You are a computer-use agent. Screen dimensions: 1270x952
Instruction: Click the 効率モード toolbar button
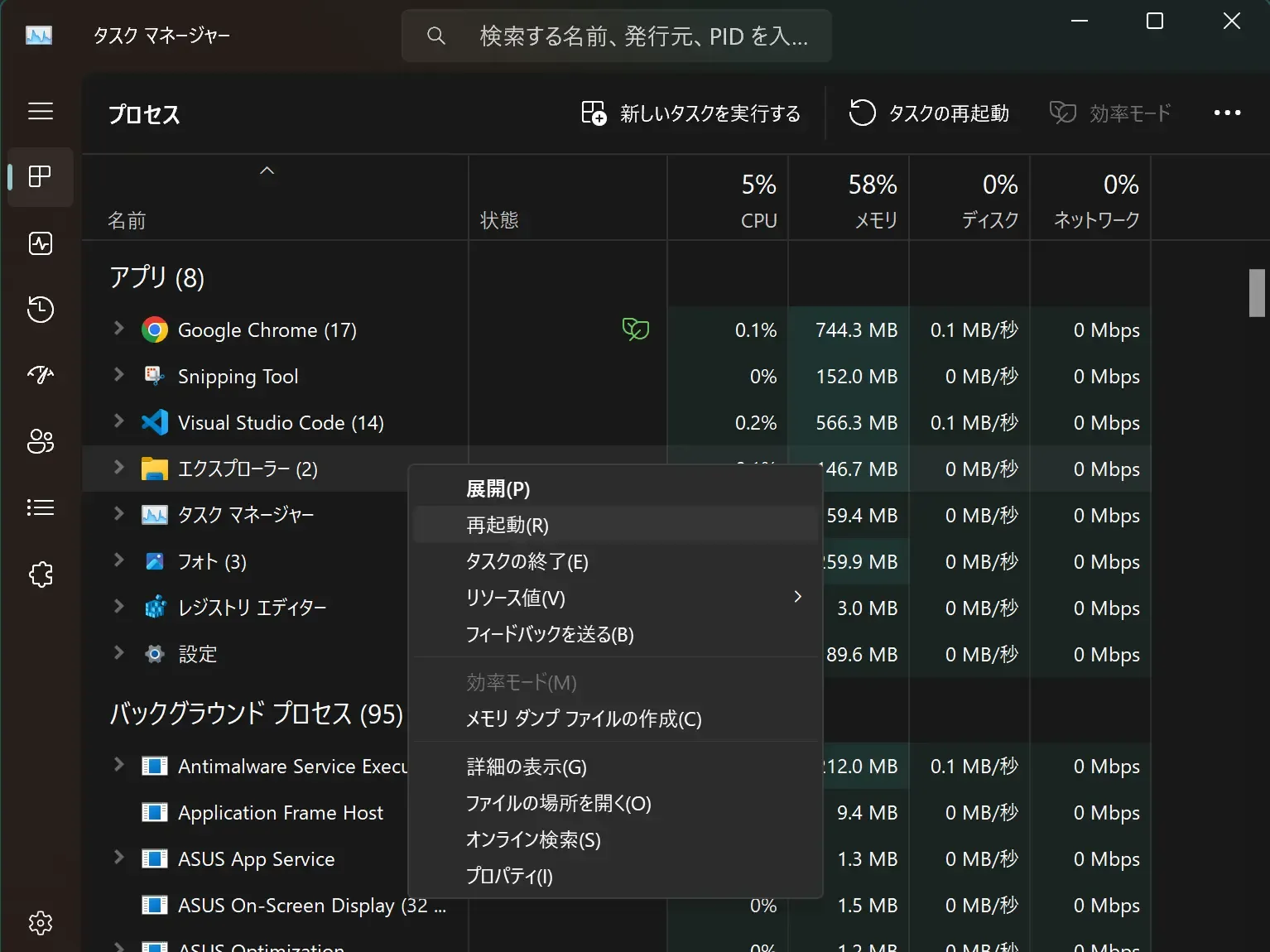coord(1110,113)
